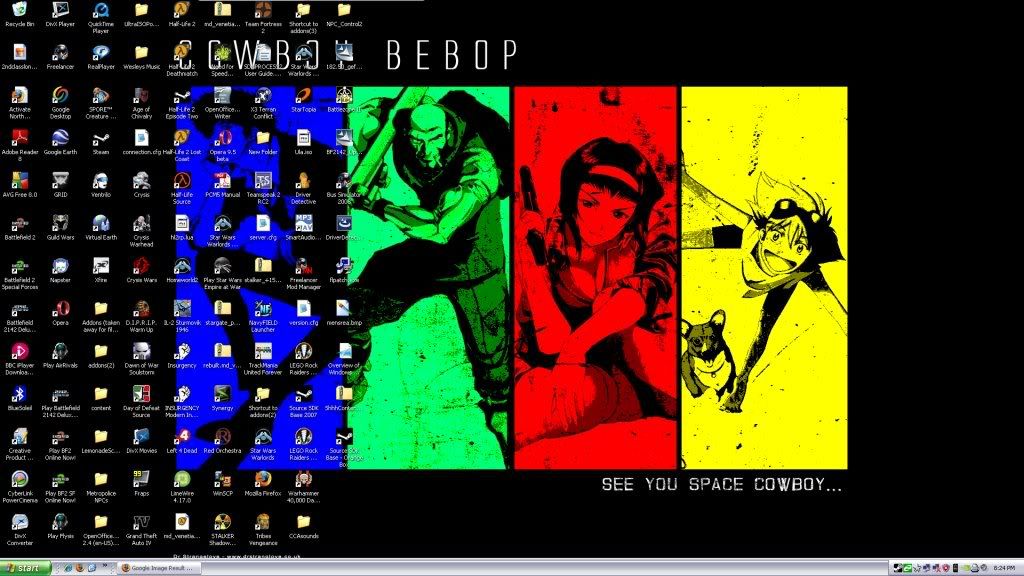
Task: Select the NPC_Control2 folder
Action: point(344,14)
